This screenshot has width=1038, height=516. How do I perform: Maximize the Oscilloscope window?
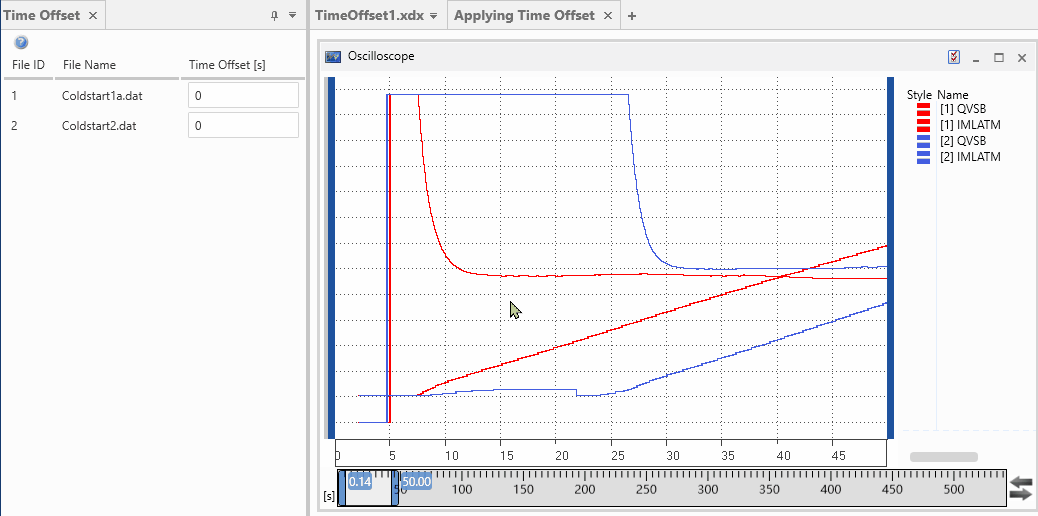pyautogui.click(x=998, y=58)
